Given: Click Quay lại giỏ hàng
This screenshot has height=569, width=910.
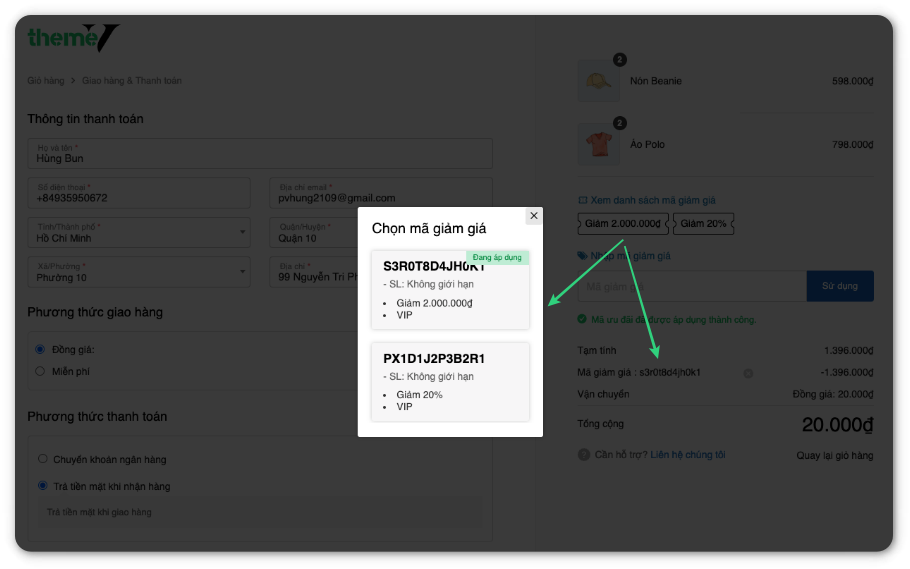Looking at the screenshot, I should click(835, 455).
